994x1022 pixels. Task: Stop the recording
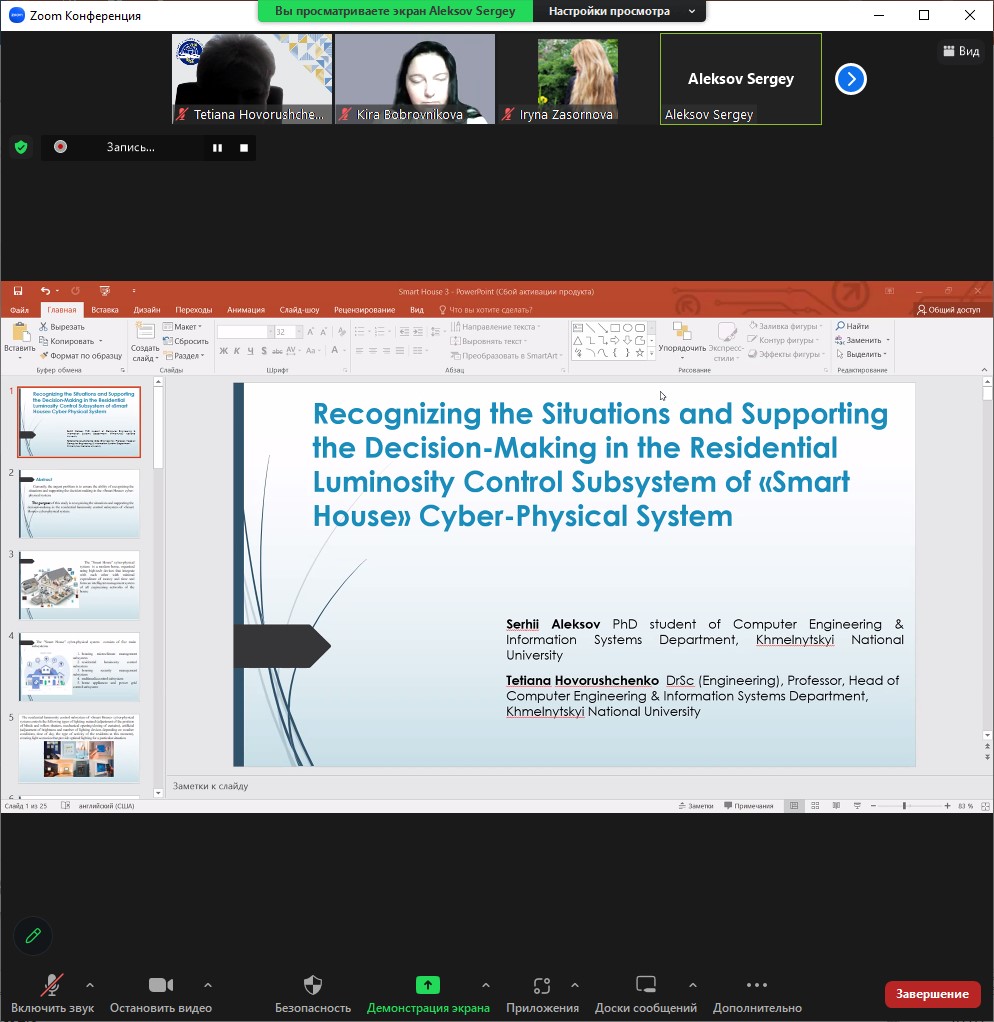click(243, 148)
